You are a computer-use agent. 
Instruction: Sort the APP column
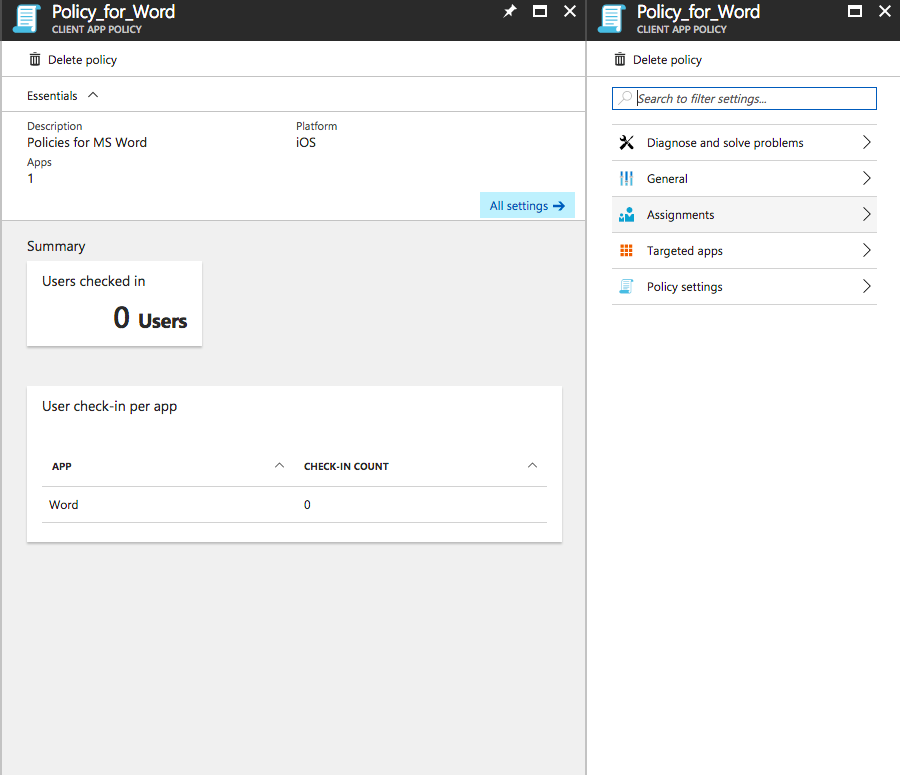click(x=278, y=465)
